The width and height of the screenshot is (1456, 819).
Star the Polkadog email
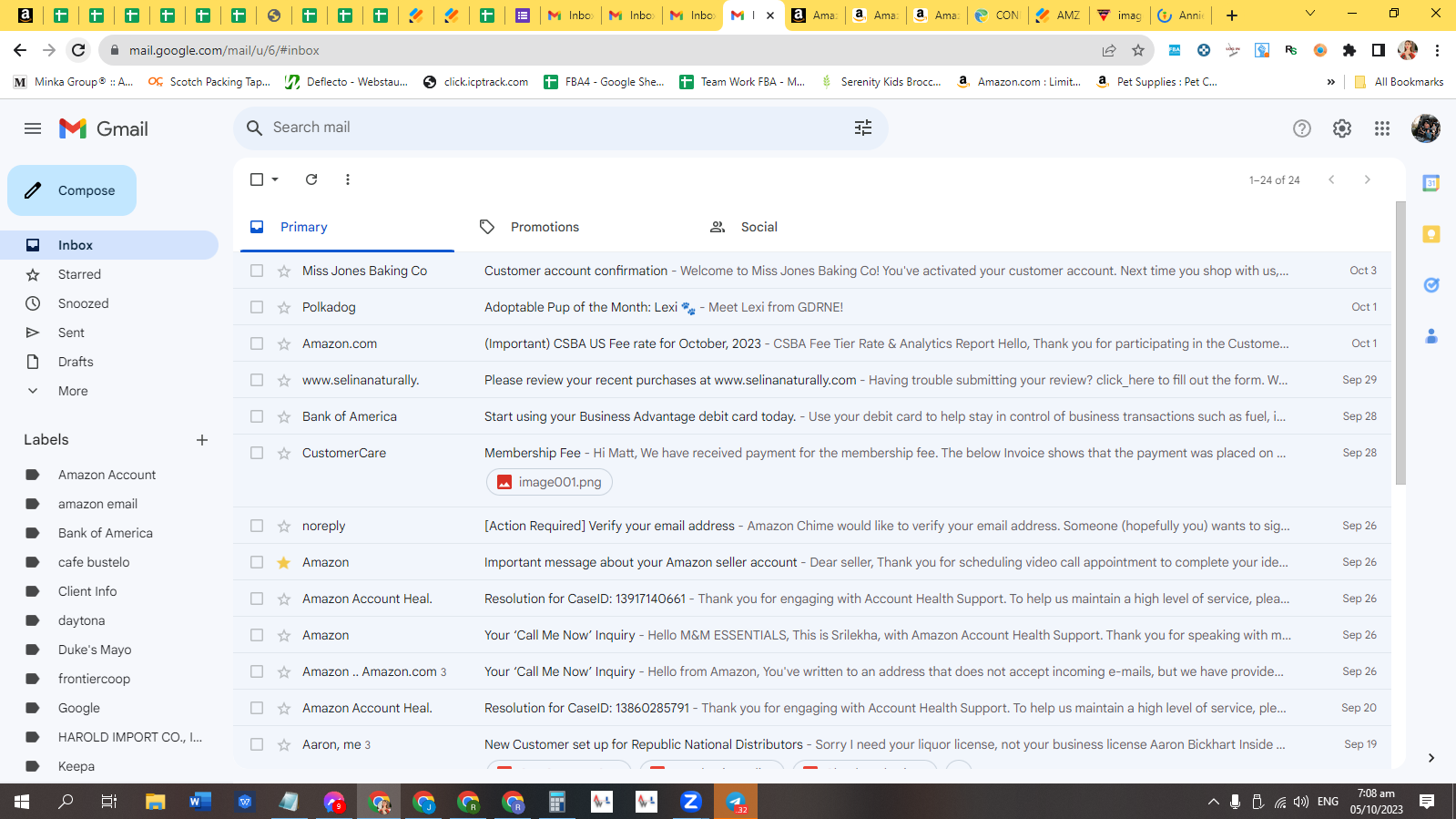click(x=284, y=307)
